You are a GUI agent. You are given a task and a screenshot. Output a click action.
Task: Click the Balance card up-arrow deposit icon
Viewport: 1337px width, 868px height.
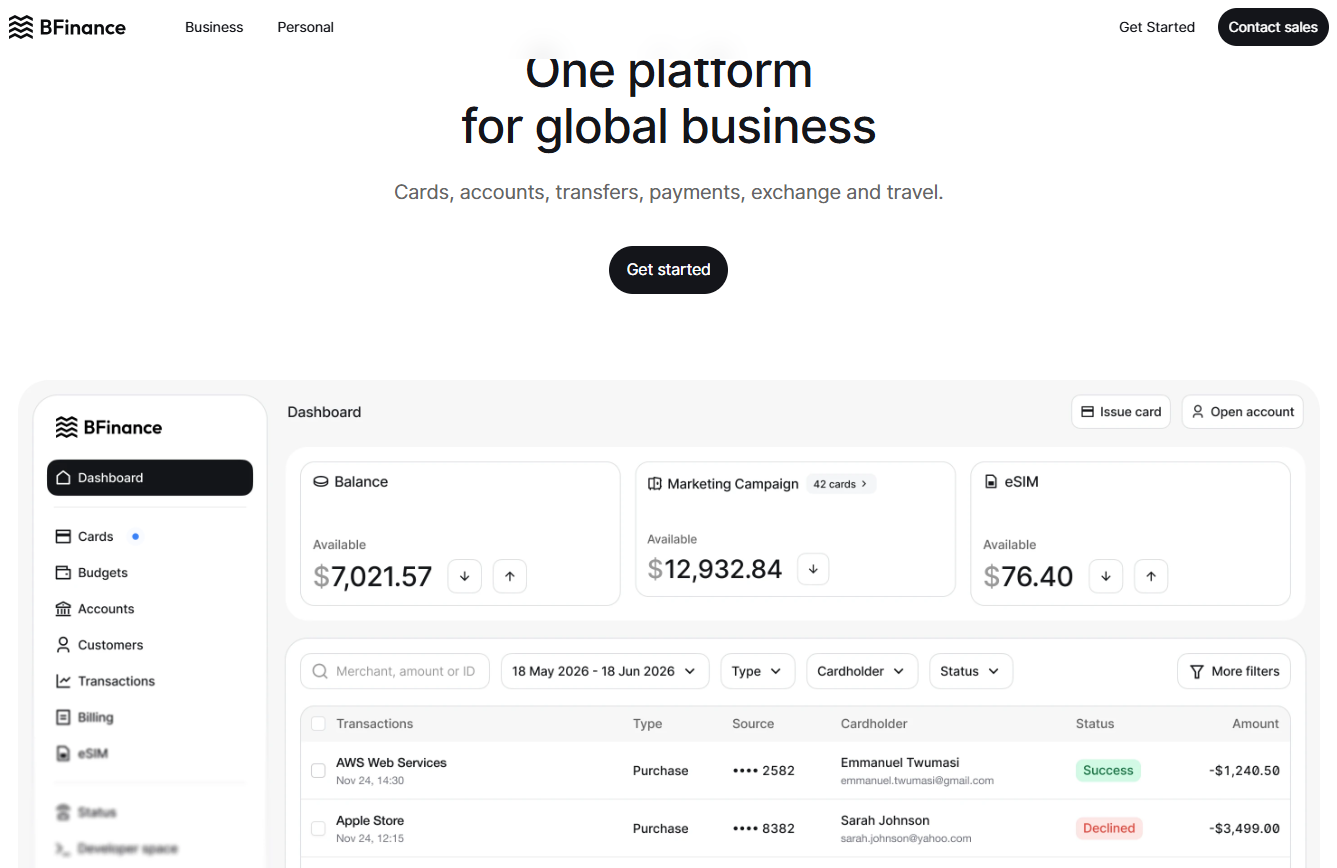510,576
